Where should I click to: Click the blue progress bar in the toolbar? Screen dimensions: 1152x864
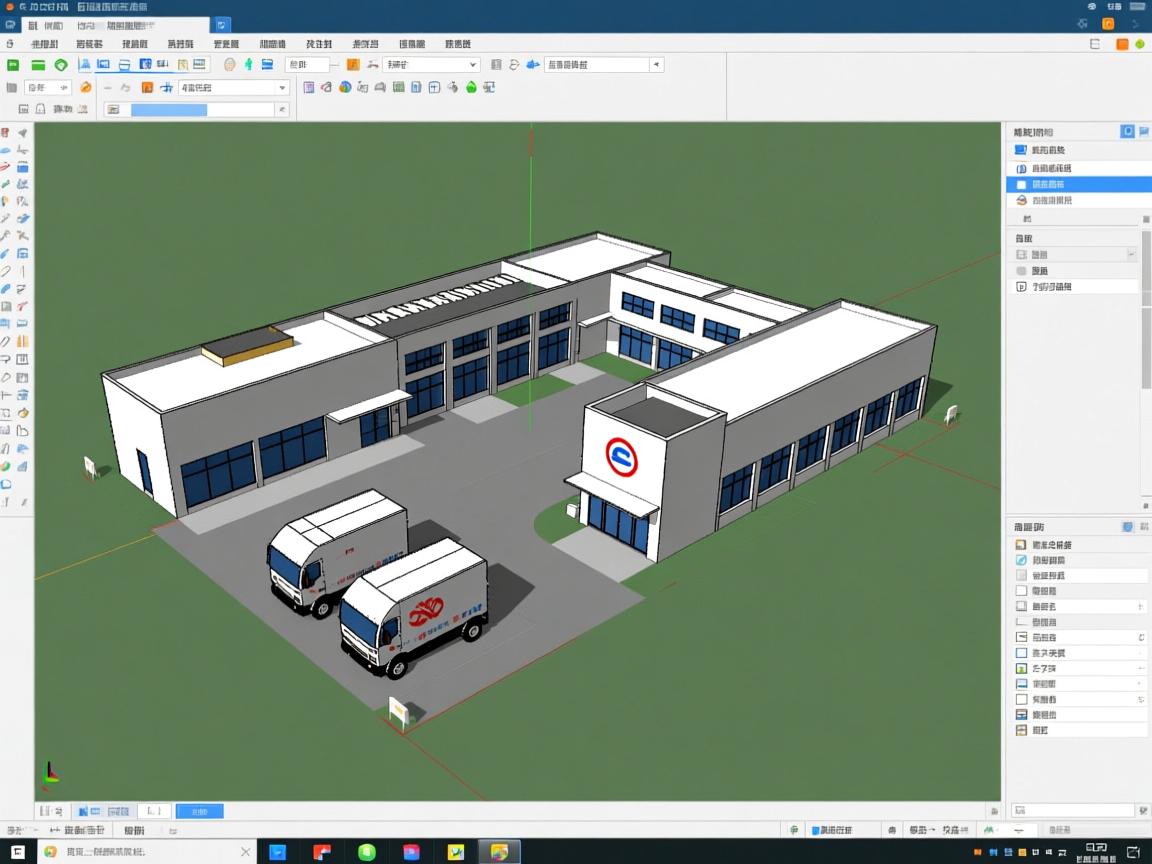[x=169, y=110]
